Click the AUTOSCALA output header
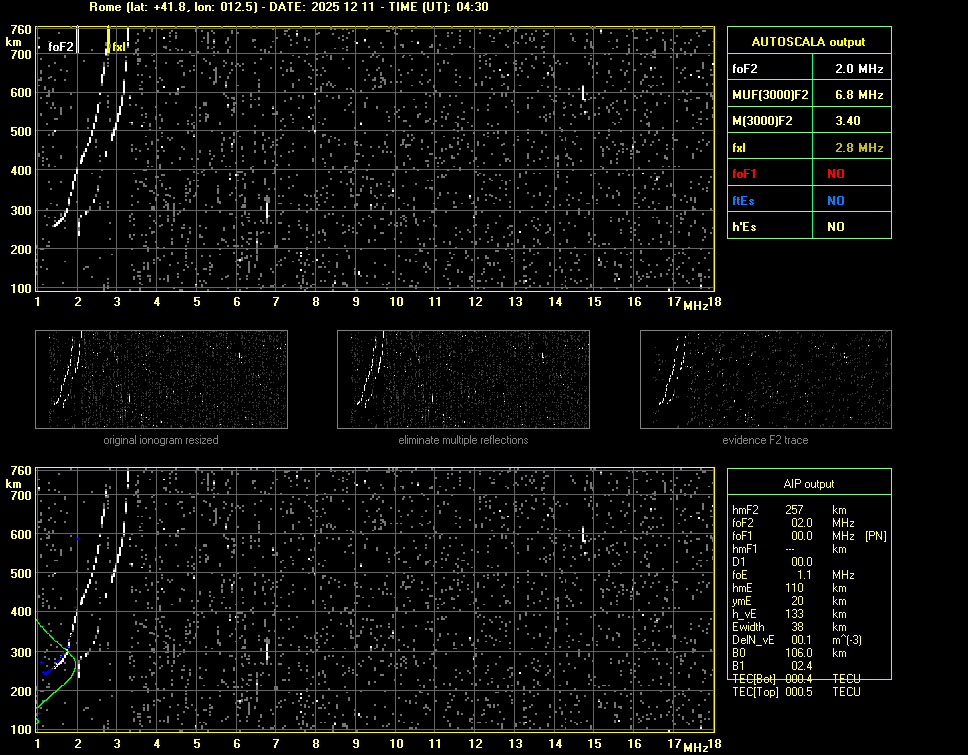The height and width of the screenshot is (755, 968). coord(808,42)
